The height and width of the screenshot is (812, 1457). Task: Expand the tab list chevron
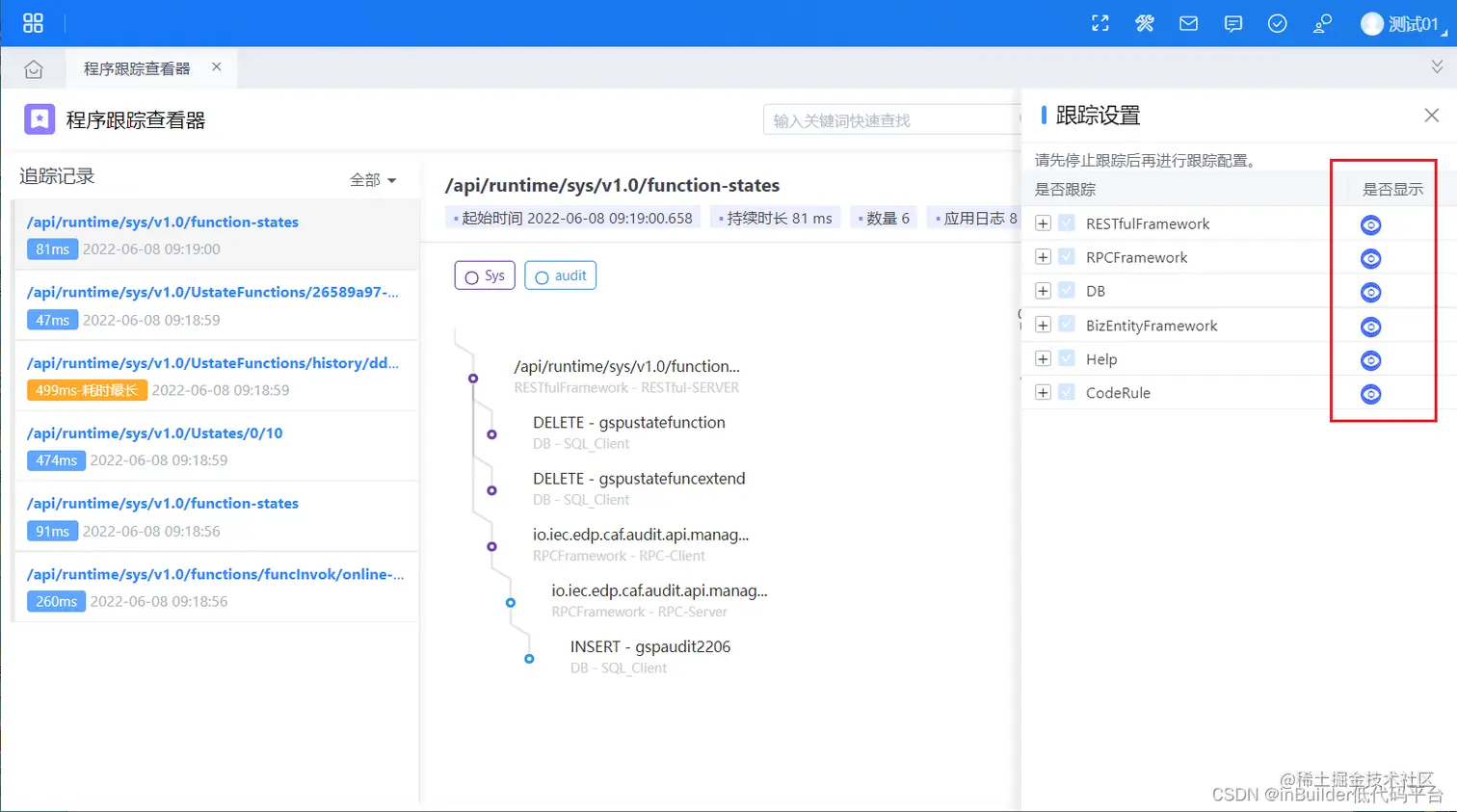(1437, 66)
